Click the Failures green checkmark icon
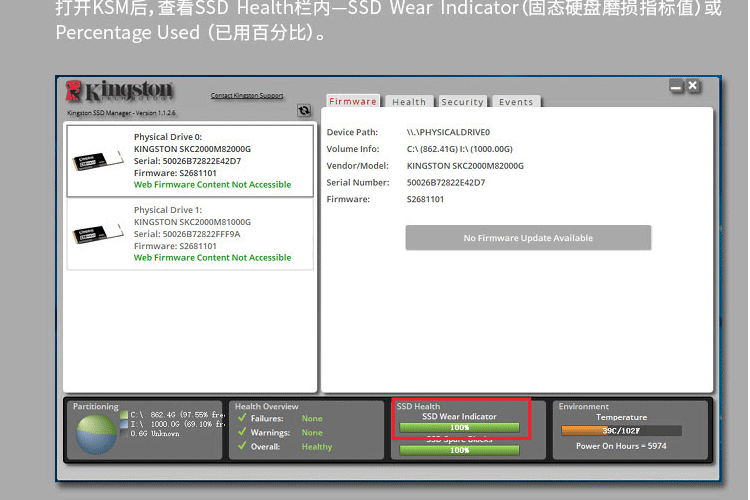This screenshot has width=750, height=500. [242, 418]
